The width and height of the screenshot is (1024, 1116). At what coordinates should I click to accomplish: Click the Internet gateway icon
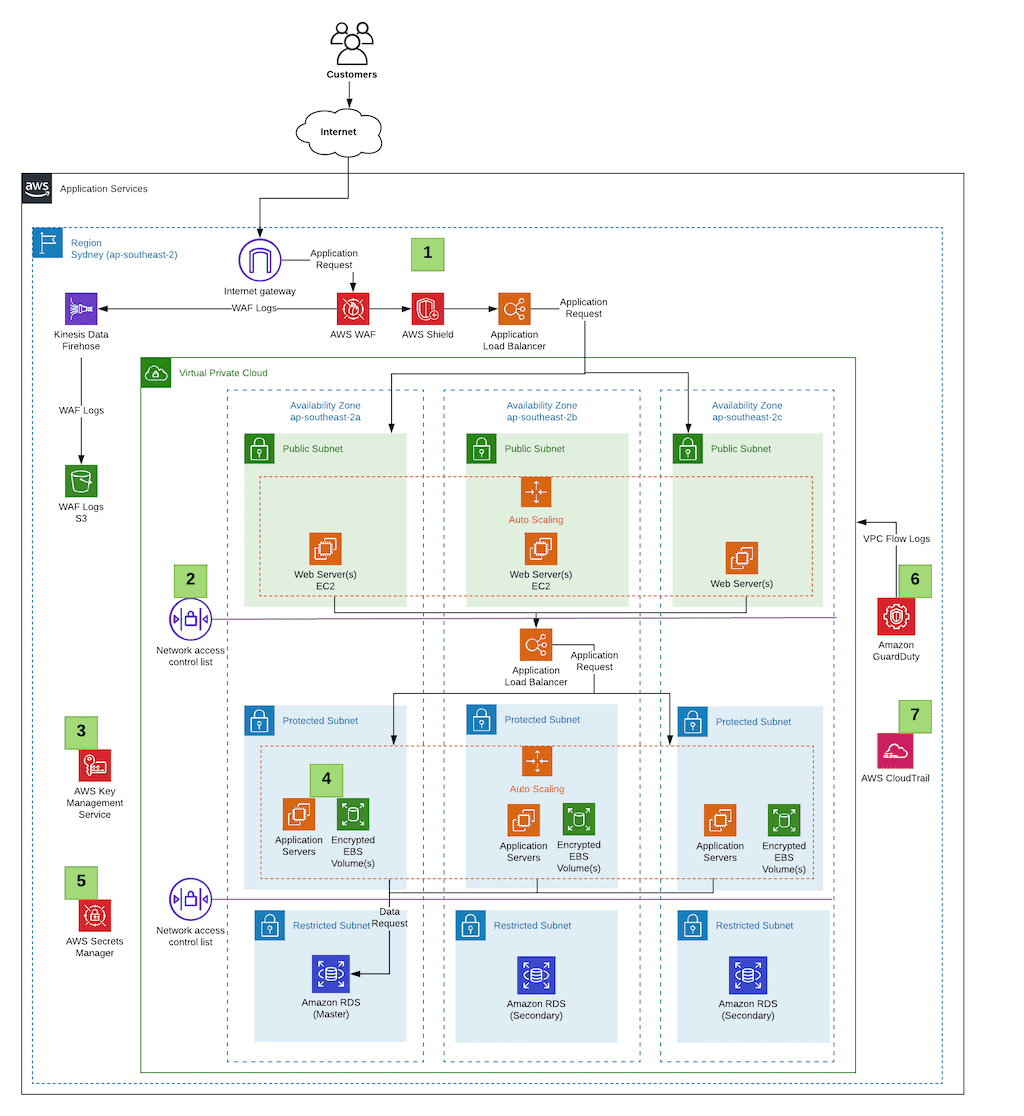click(260, 262)
